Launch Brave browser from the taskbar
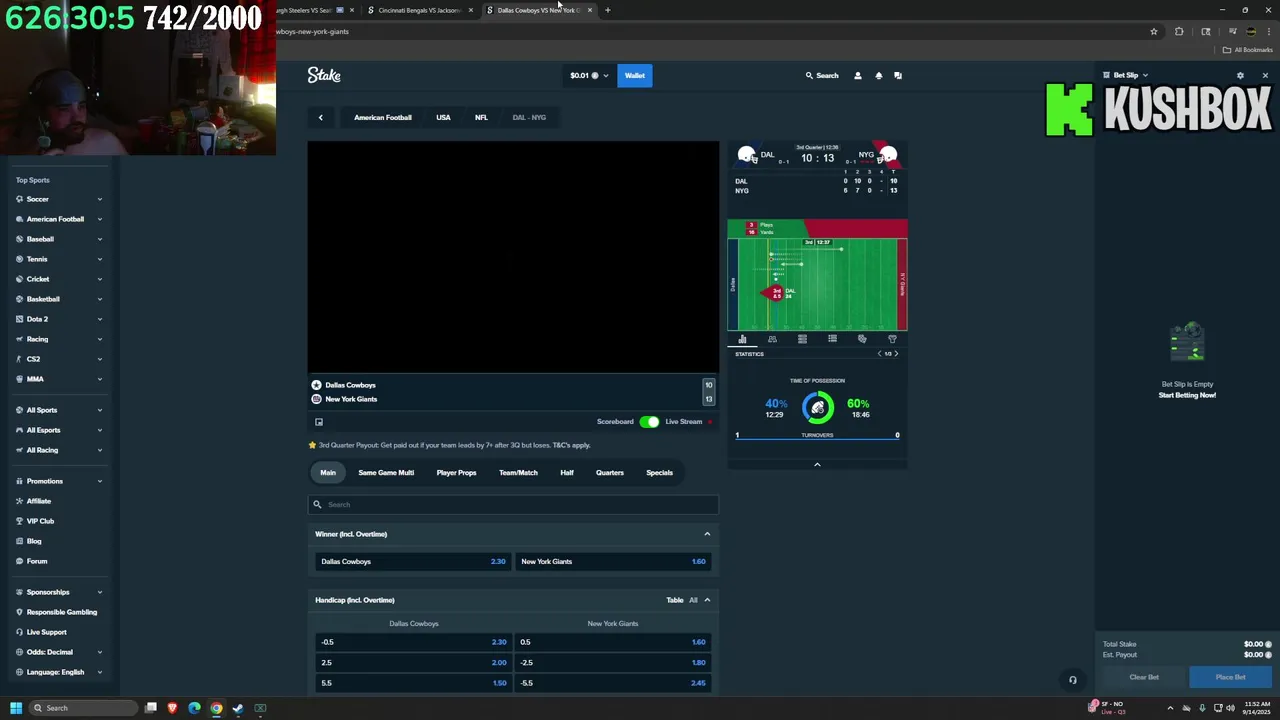1280x720 pixels. coord(172,708)
